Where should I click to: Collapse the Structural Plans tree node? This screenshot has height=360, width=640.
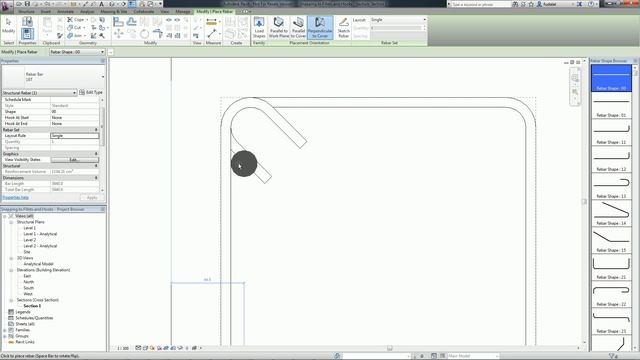coord(11,222)
